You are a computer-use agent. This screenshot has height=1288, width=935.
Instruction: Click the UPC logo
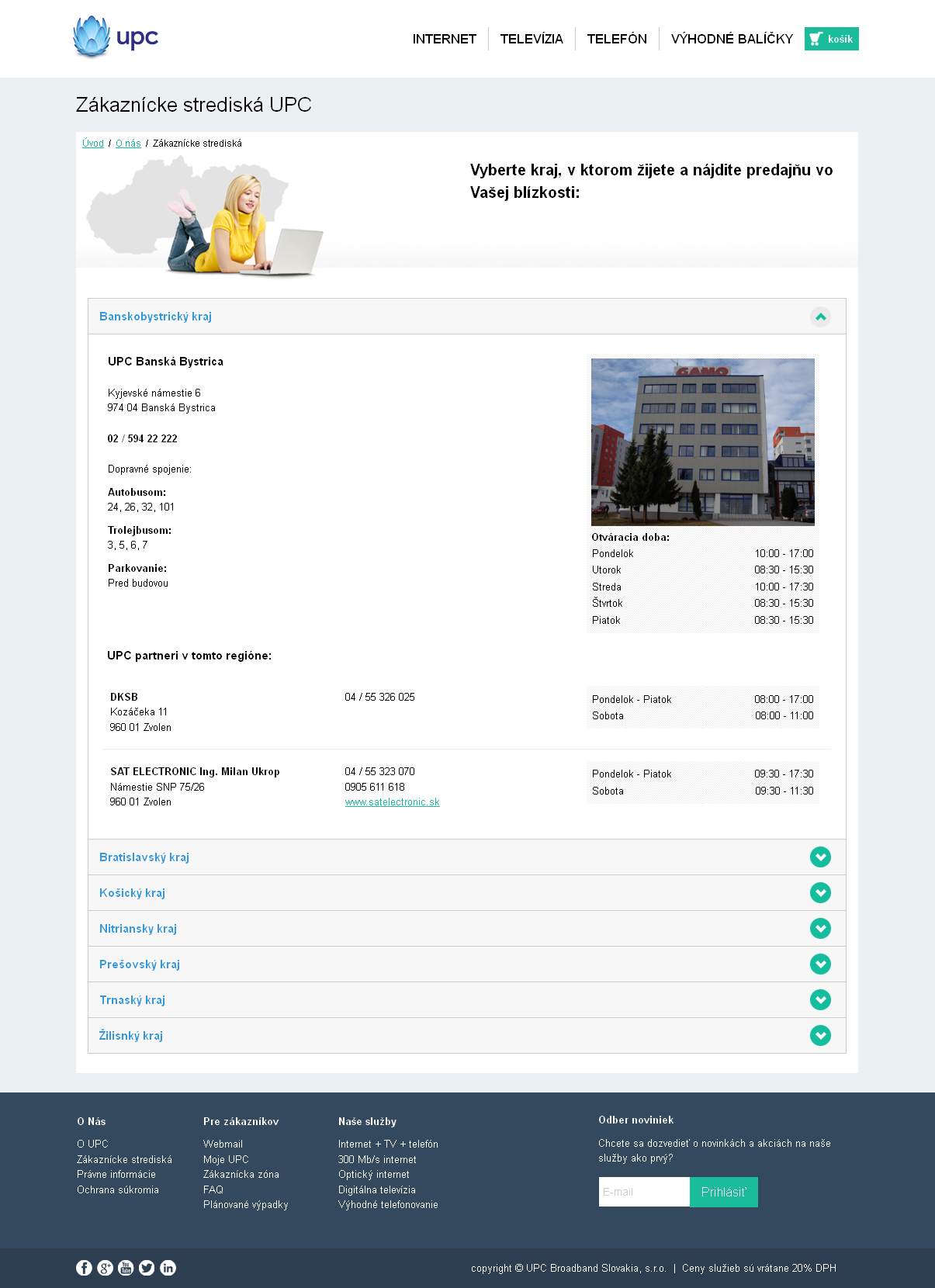(116, 36)
